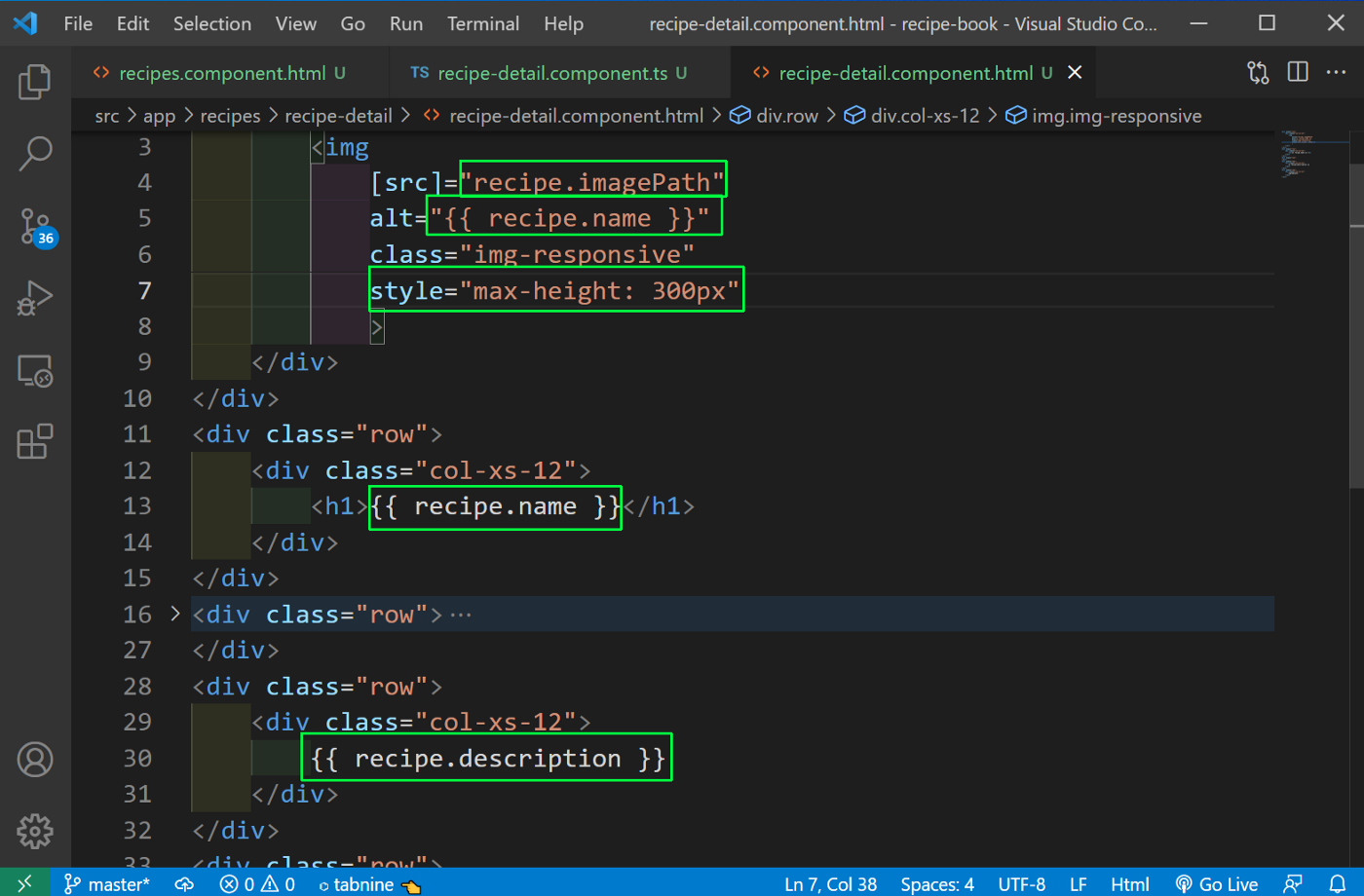
Task: Open the More Actions ellipsis menu
Action: tap(1336, 72)
